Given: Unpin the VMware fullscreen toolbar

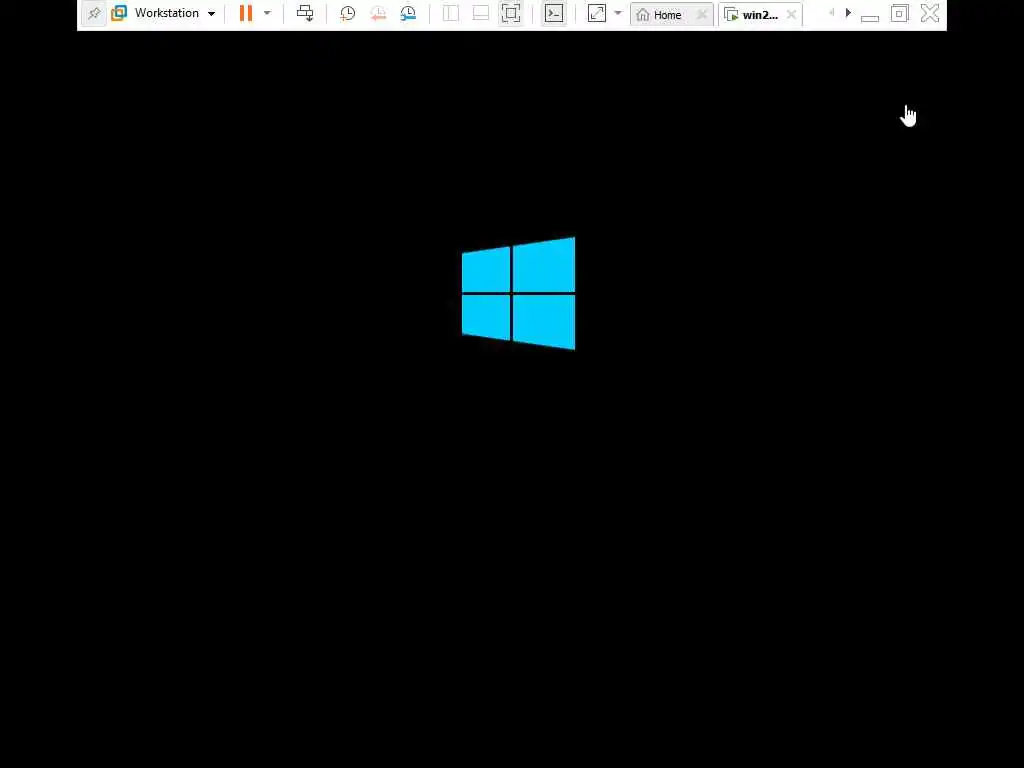Looking at the screenshot, I should pyautogui.click(x=94, y=13).
